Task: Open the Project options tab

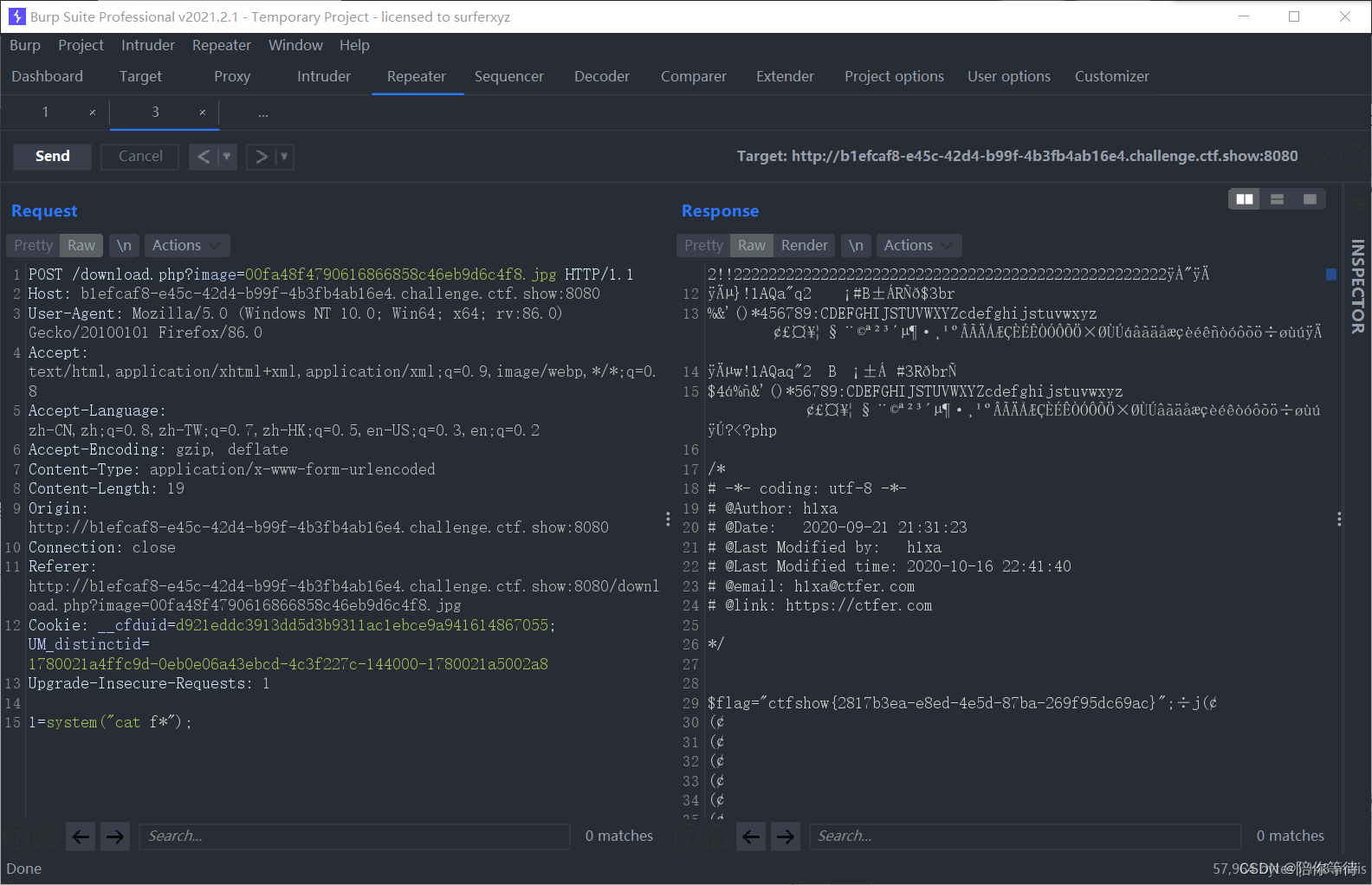Action: coord(894,76)
